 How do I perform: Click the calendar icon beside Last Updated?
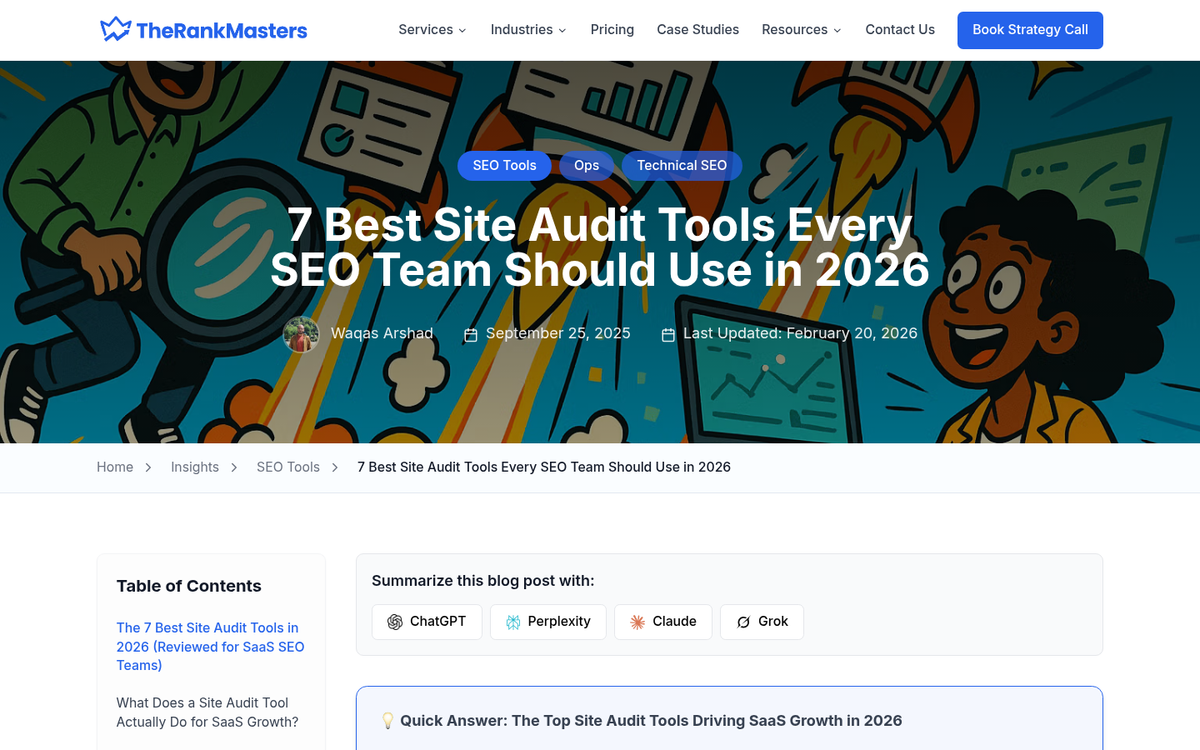(x=668, y=334)
